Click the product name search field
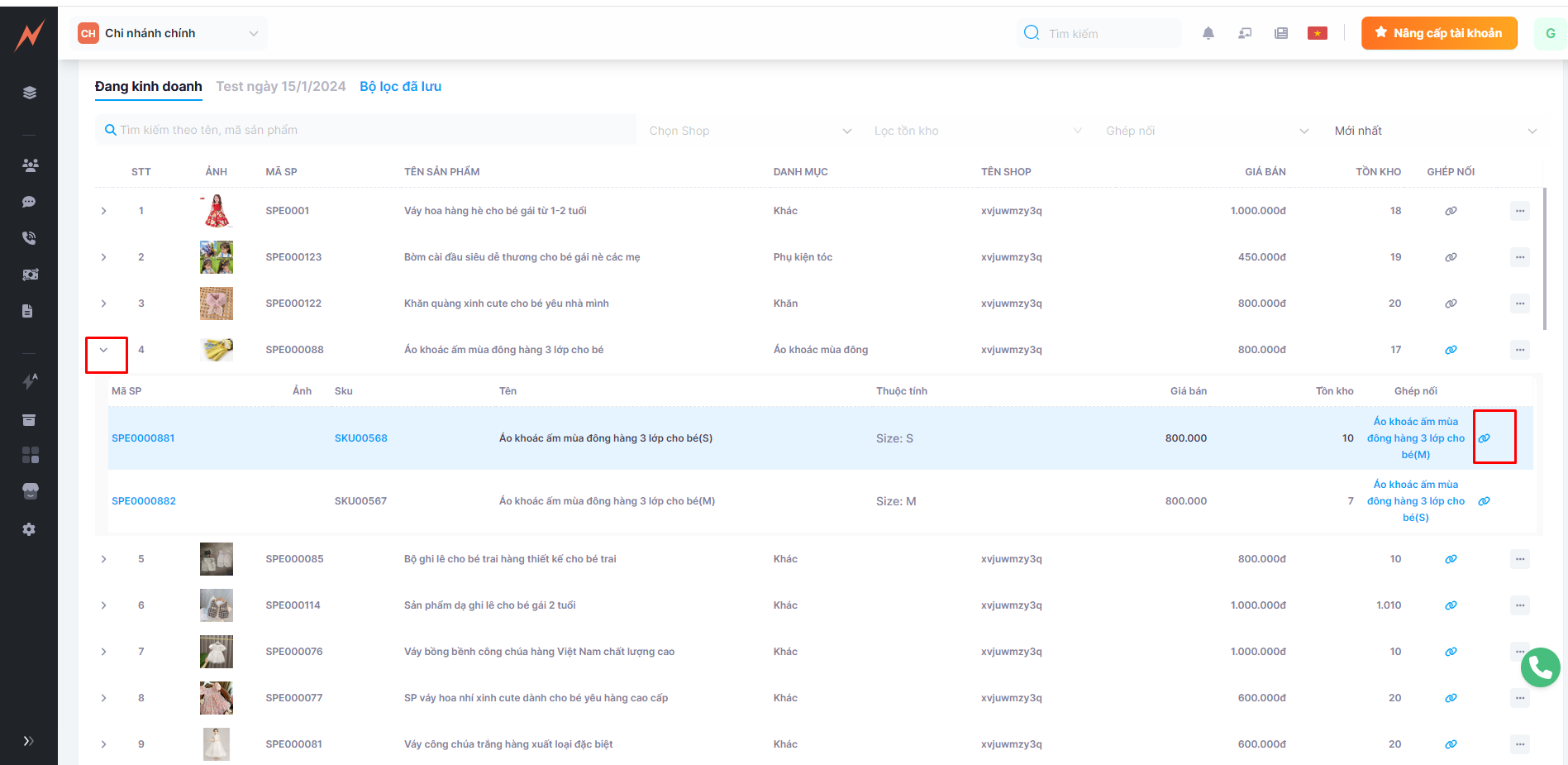This screenshot has height=765, width=1568. point(366,130)
